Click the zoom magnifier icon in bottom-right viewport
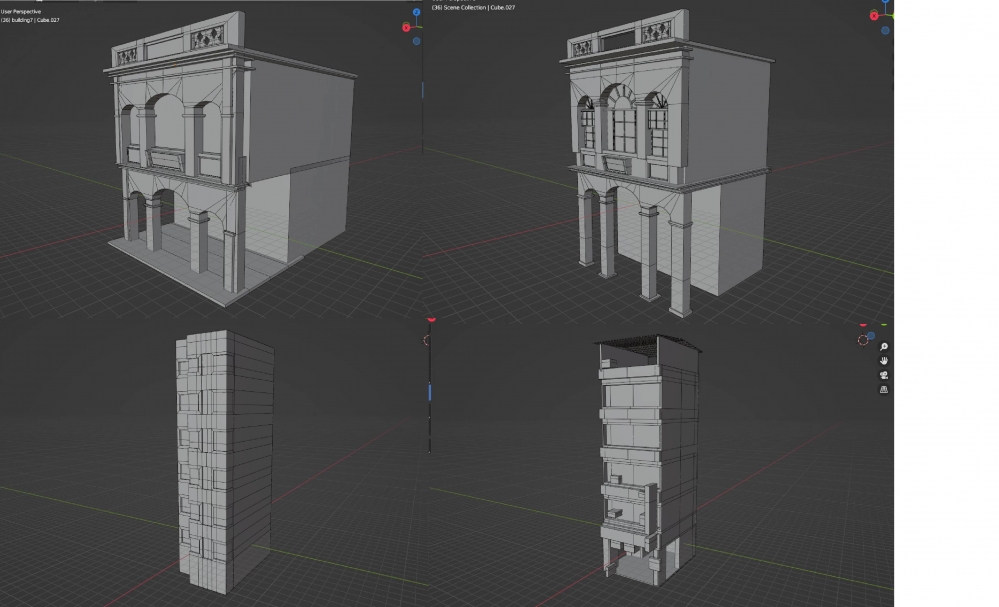This screenshot has width=999, height=607. [884, 346]
